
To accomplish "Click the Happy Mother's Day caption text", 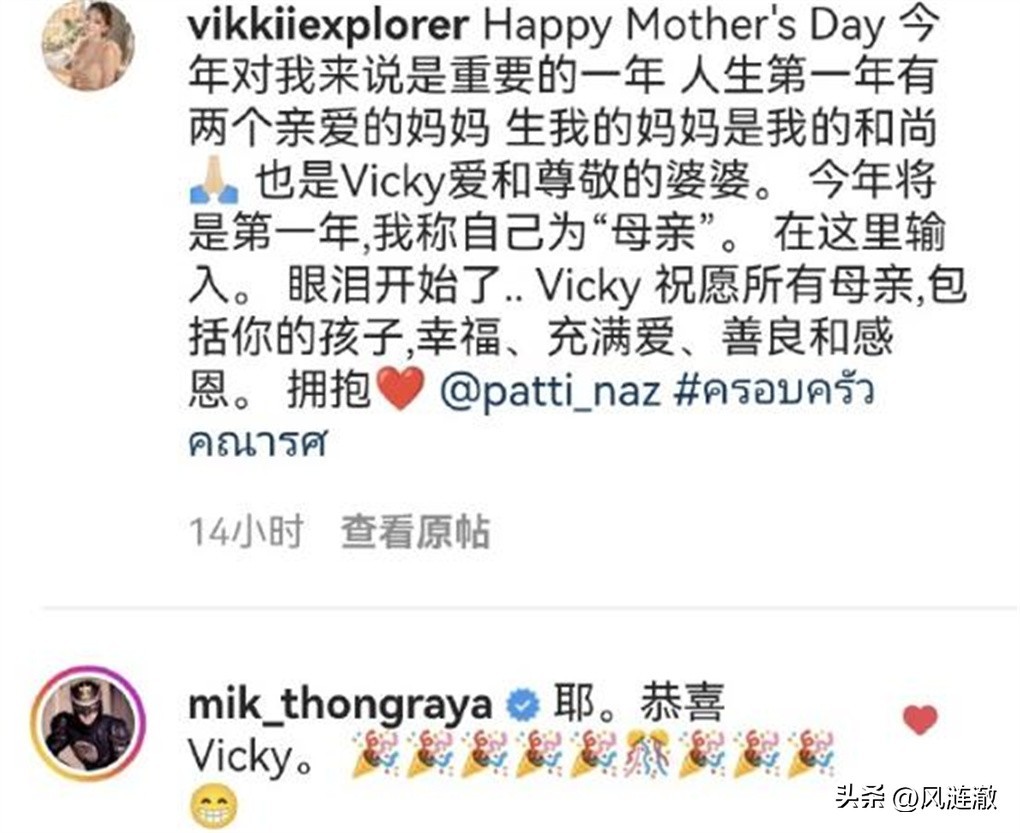I will [685, 25].
